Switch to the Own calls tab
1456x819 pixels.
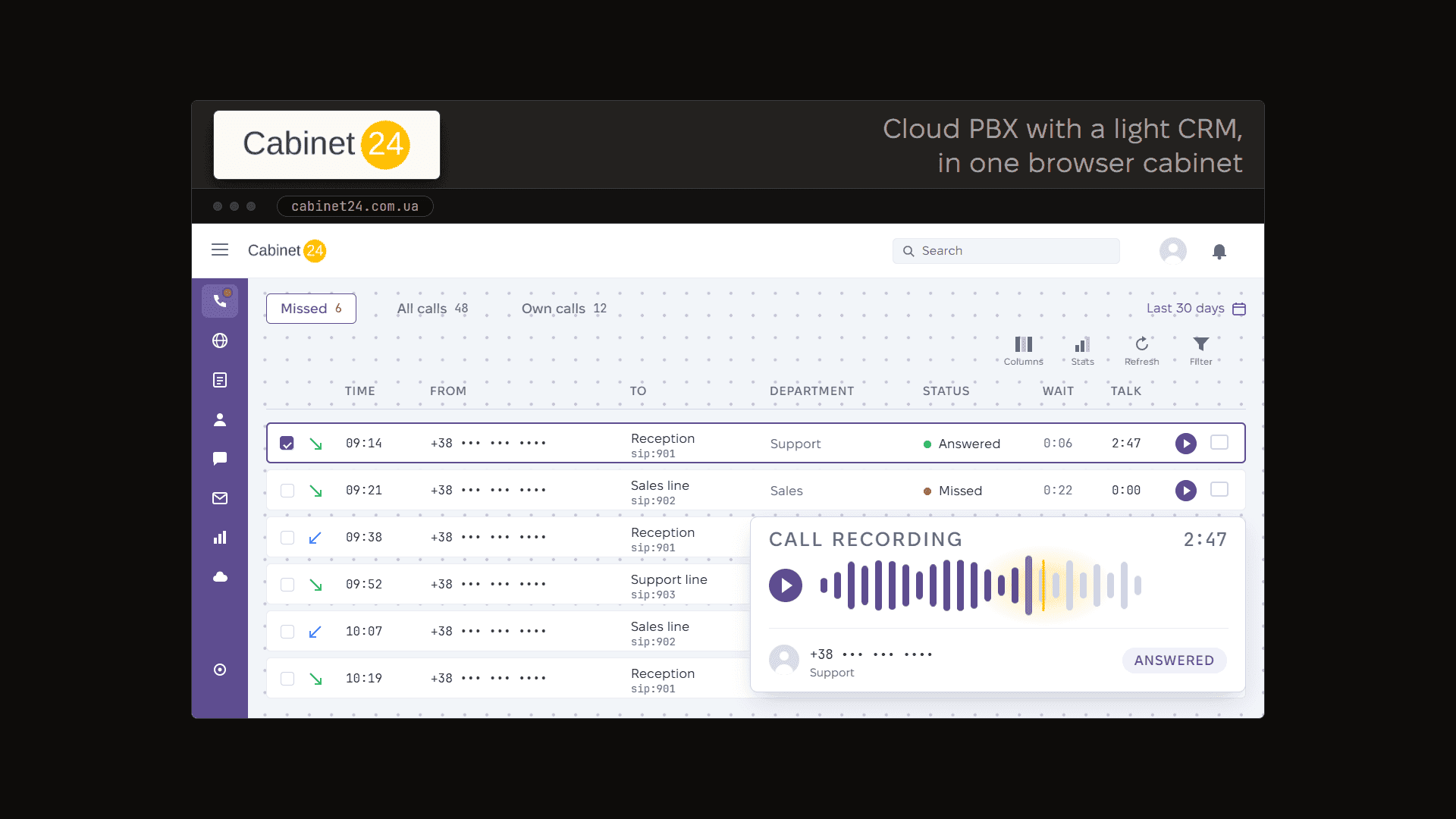pyautogui.click(x=563, y=309)
